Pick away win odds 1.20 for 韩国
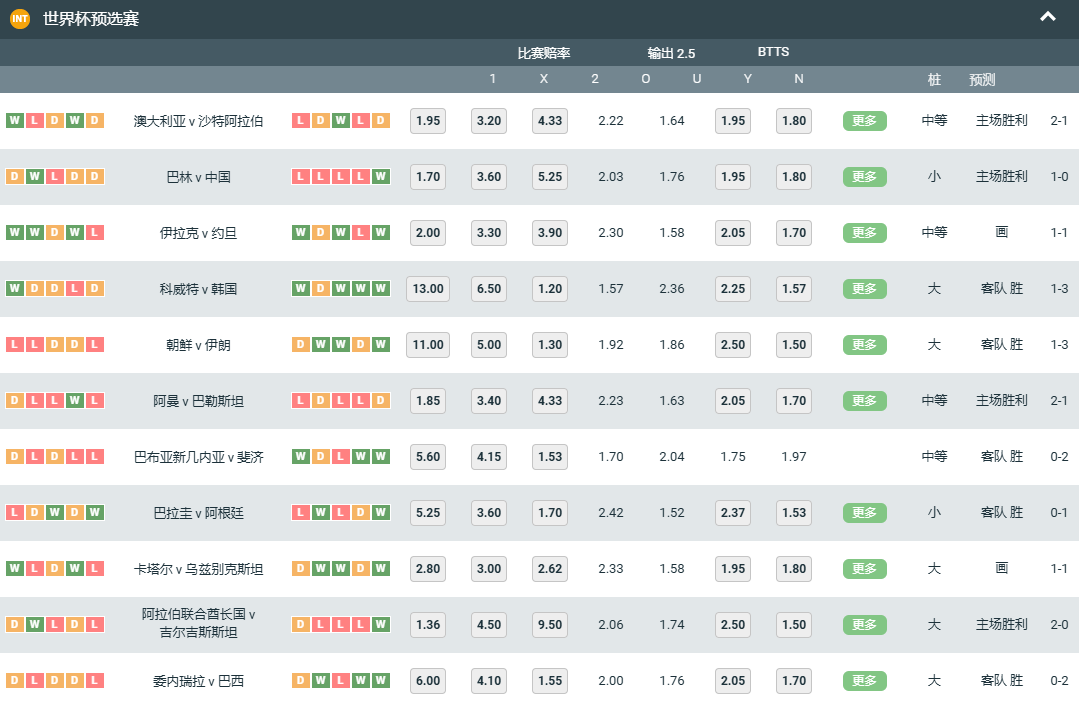 tap(549, 289)
